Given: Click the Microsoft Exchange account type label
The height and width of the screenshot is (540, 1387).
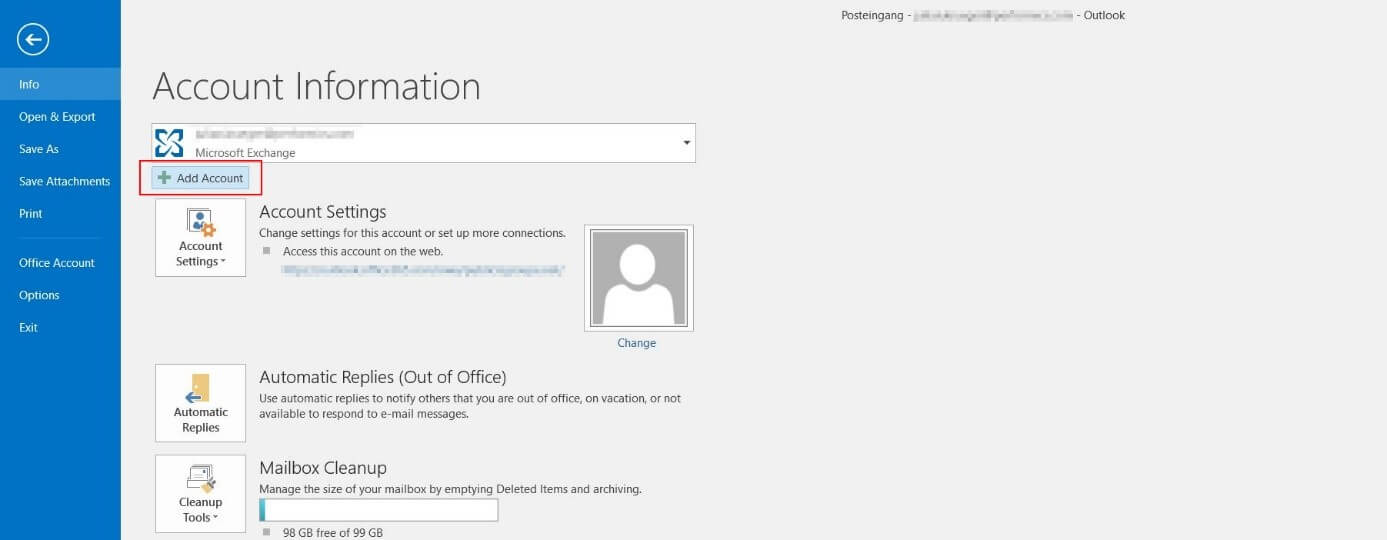Looking at the screenshot, I should [245, 153].
